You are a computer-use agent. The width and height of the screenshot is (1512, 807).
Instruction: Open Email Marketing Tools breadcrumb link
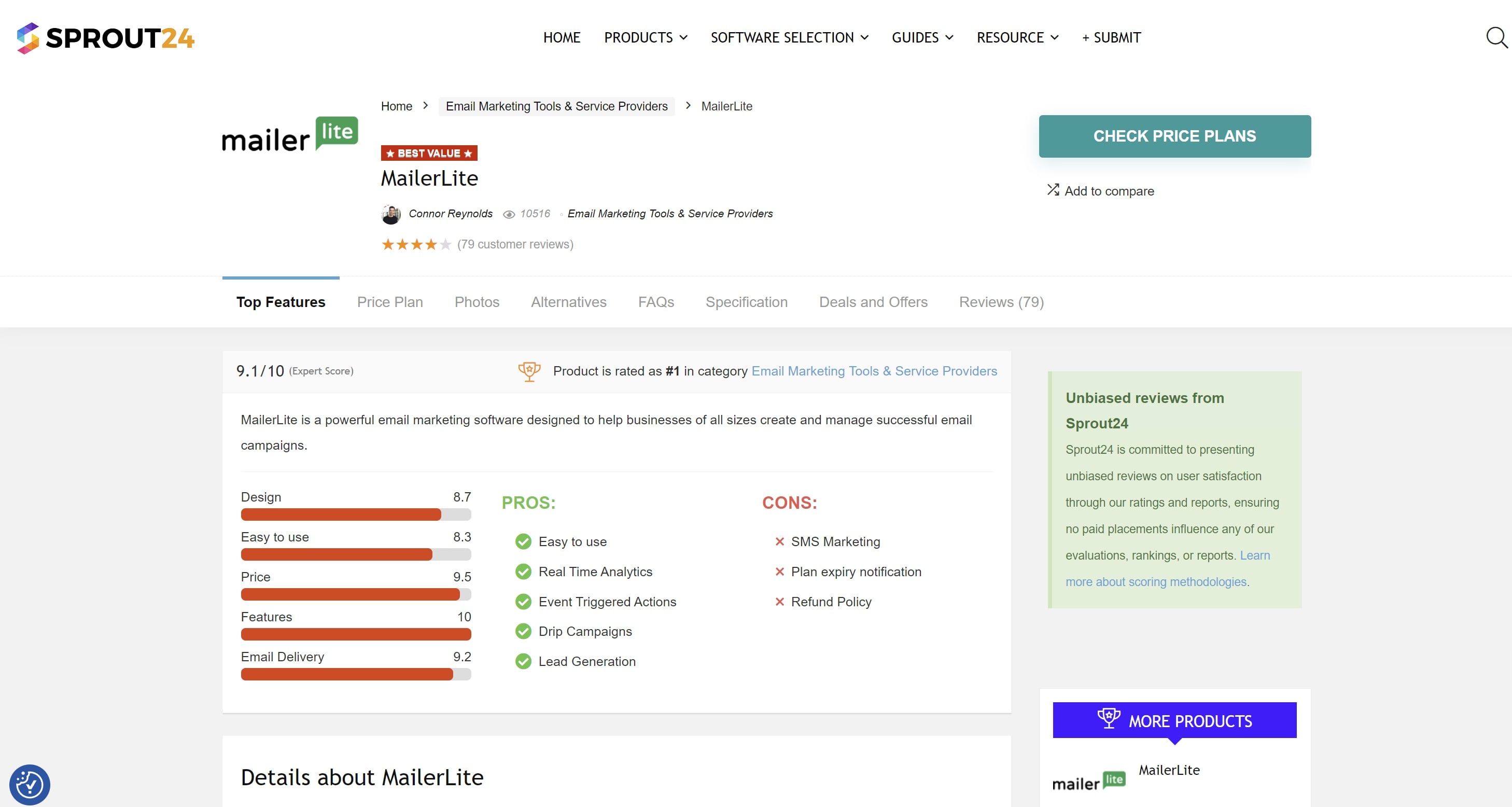[556, 106]
